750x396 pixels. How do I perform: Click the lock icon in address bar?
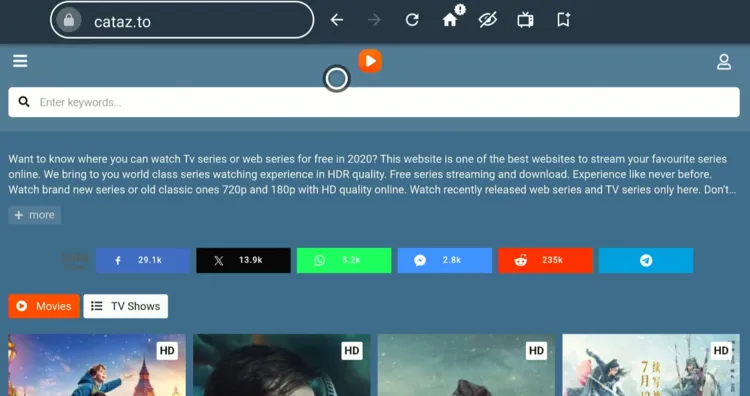[x=69, y=20]
